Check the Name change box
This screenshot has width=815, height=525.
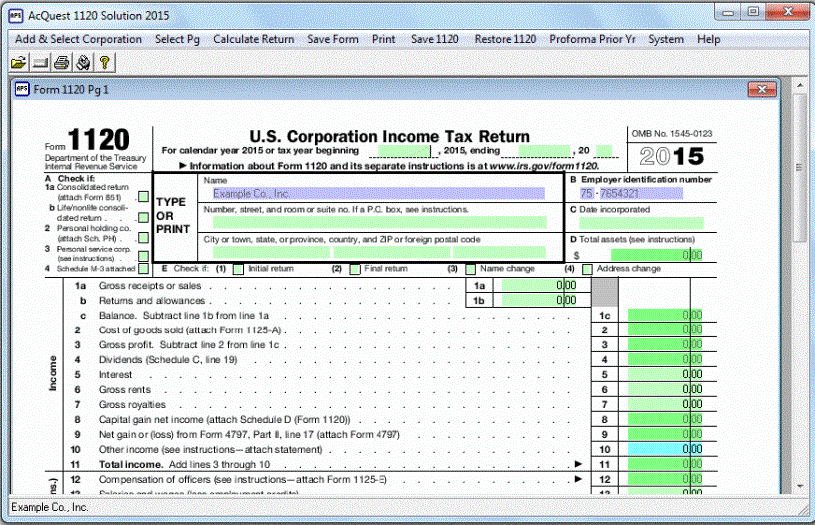(470, 269)
